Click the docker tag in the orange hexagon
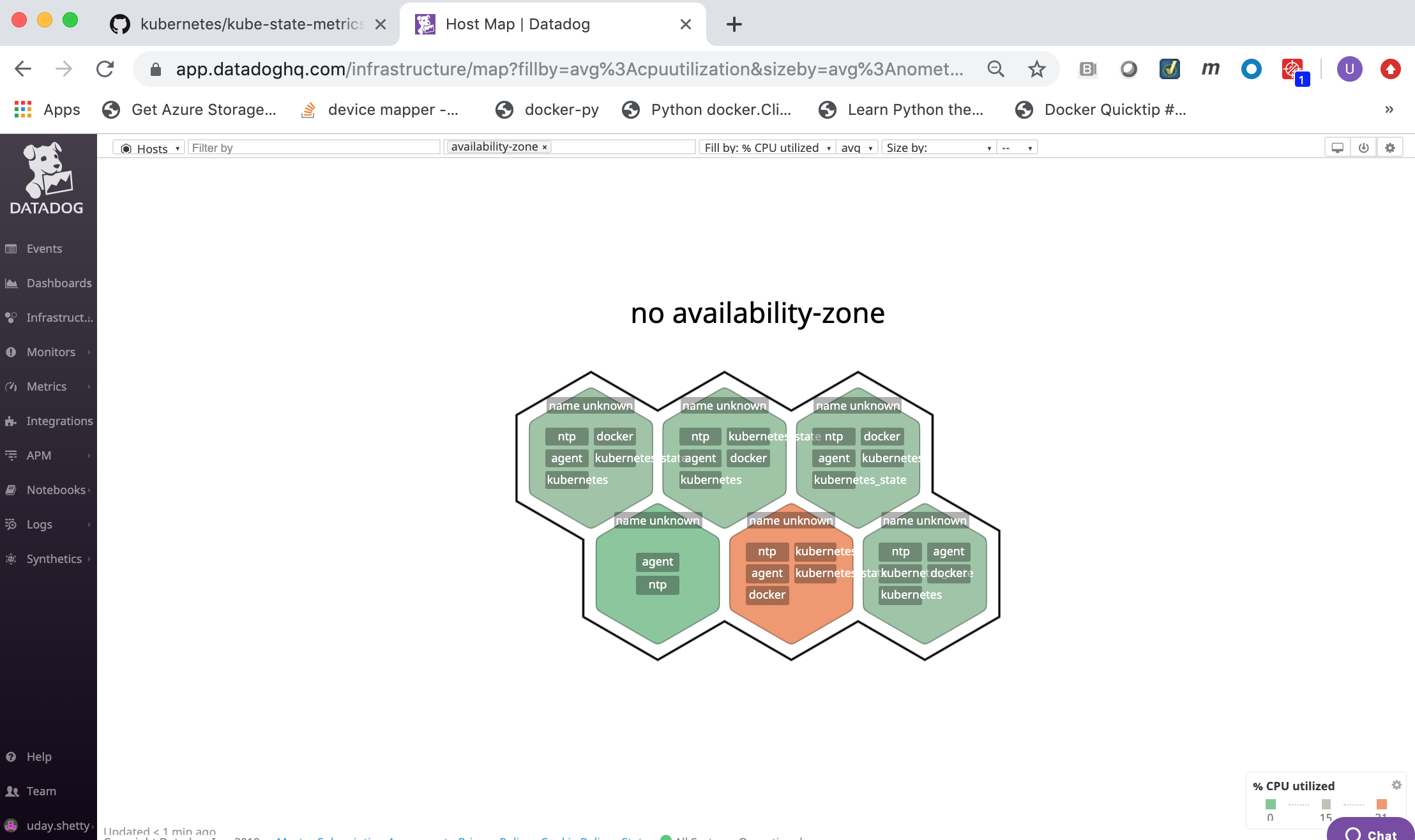The height and width of the screenshot is (840, 1415). pyautogui.click(x=767, y=595)
